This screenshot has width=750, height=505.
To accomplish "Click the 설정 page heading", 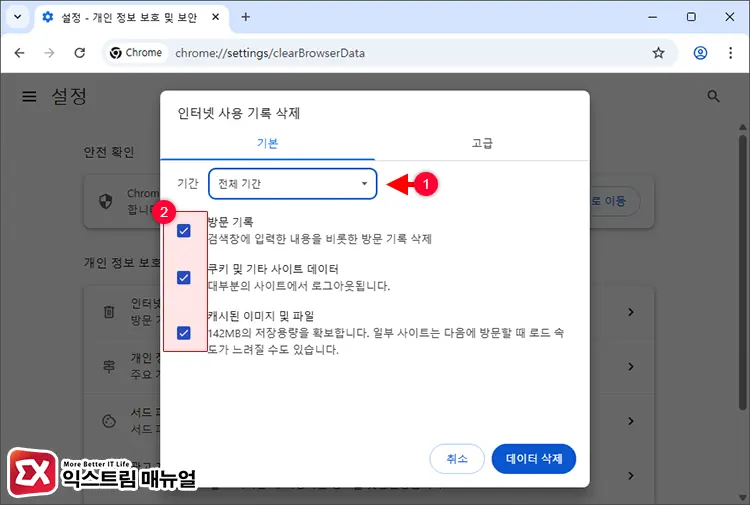I will 69,97.
